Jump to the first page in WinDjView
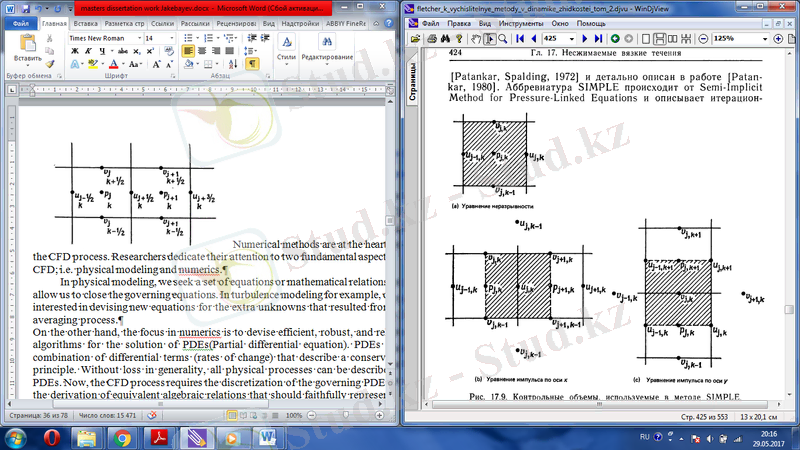Viewport: 800px width, 450px height. (x=520, y=38)
